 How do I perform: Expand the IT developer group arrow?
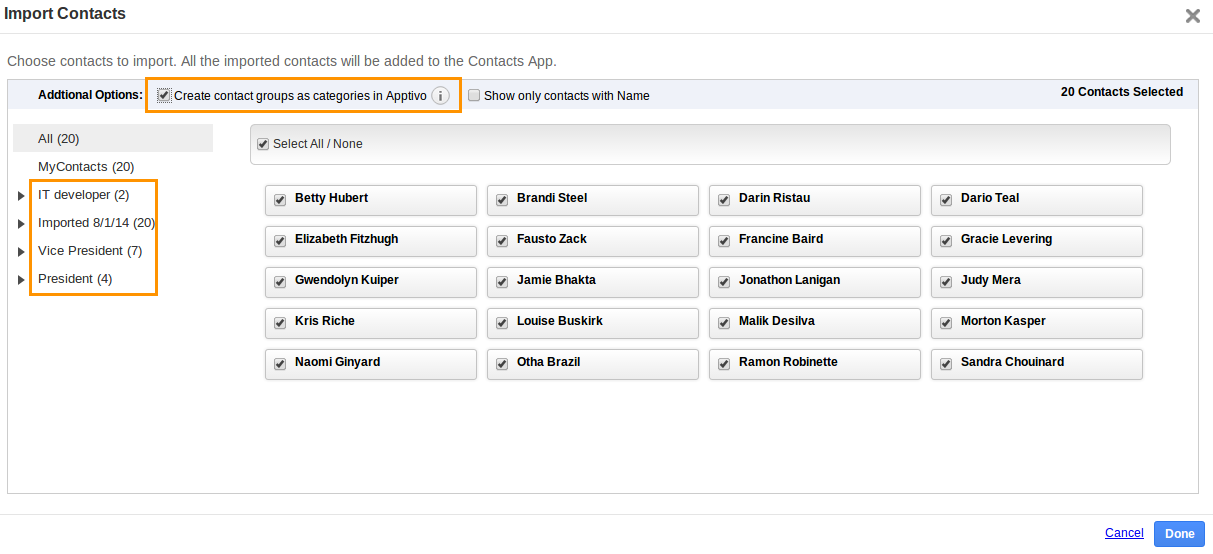(21, 196)
